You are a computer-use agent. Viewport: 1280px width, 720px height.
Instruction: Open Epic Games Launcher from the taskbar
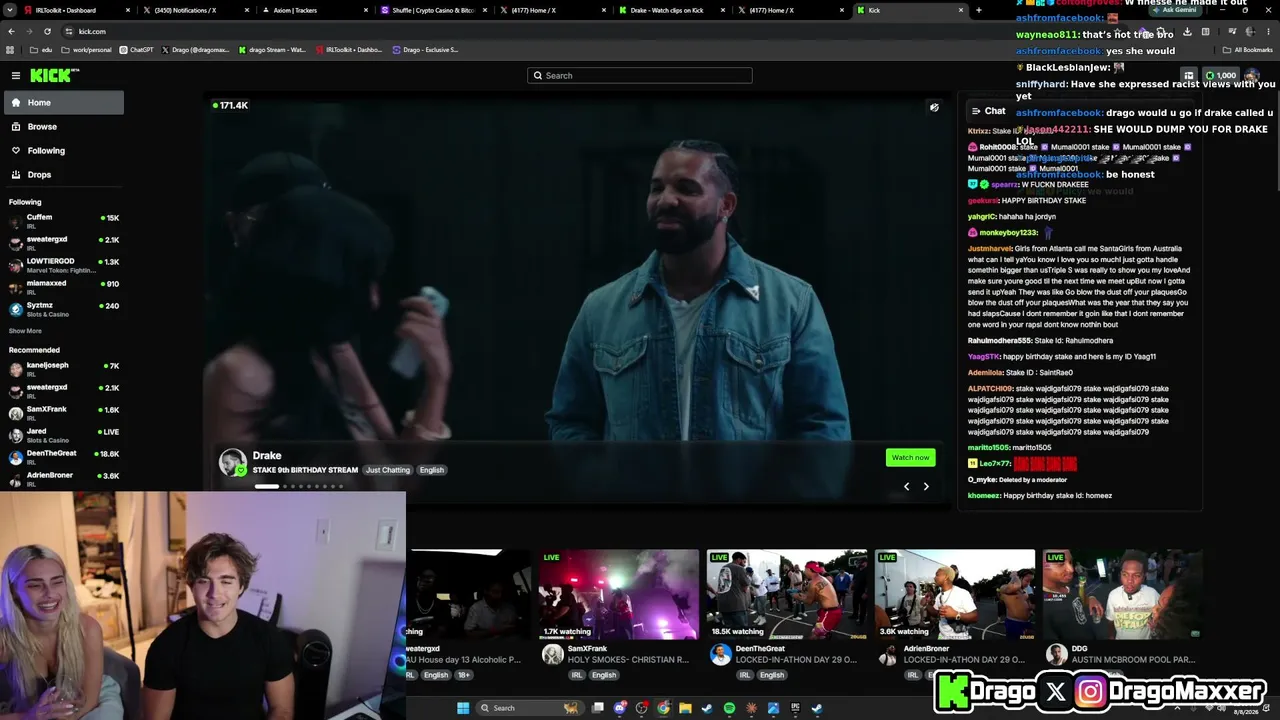pos(795,708)
